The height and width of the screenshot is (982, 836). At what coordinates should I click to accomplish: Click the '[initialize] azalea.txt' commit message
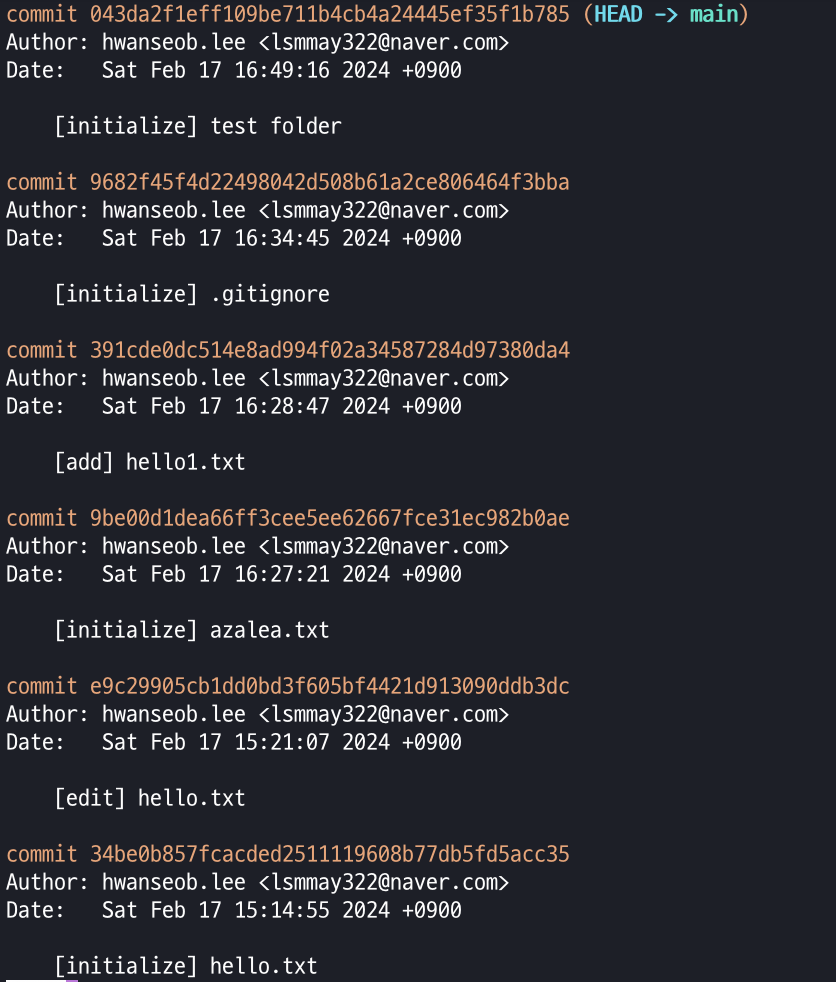[x=192, y=629]
